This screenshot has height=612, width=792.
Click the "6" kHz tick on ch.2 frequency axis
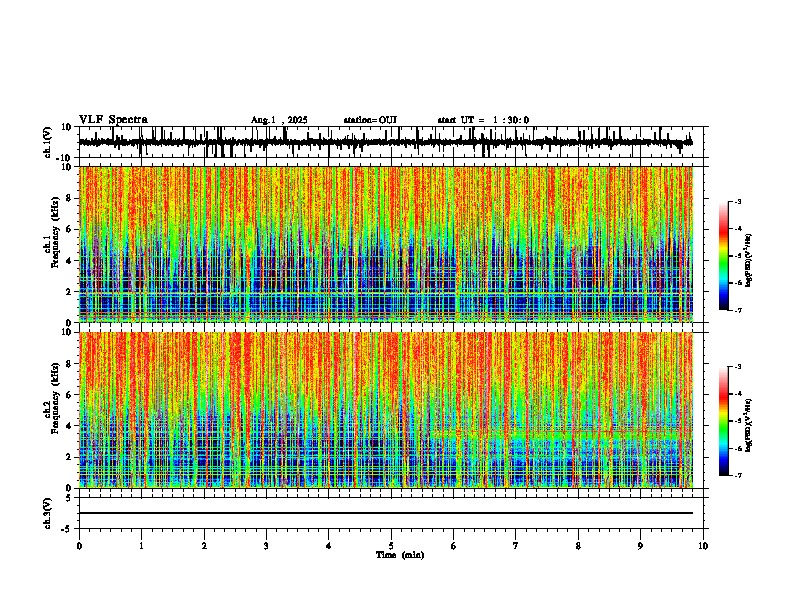[70, 394]
